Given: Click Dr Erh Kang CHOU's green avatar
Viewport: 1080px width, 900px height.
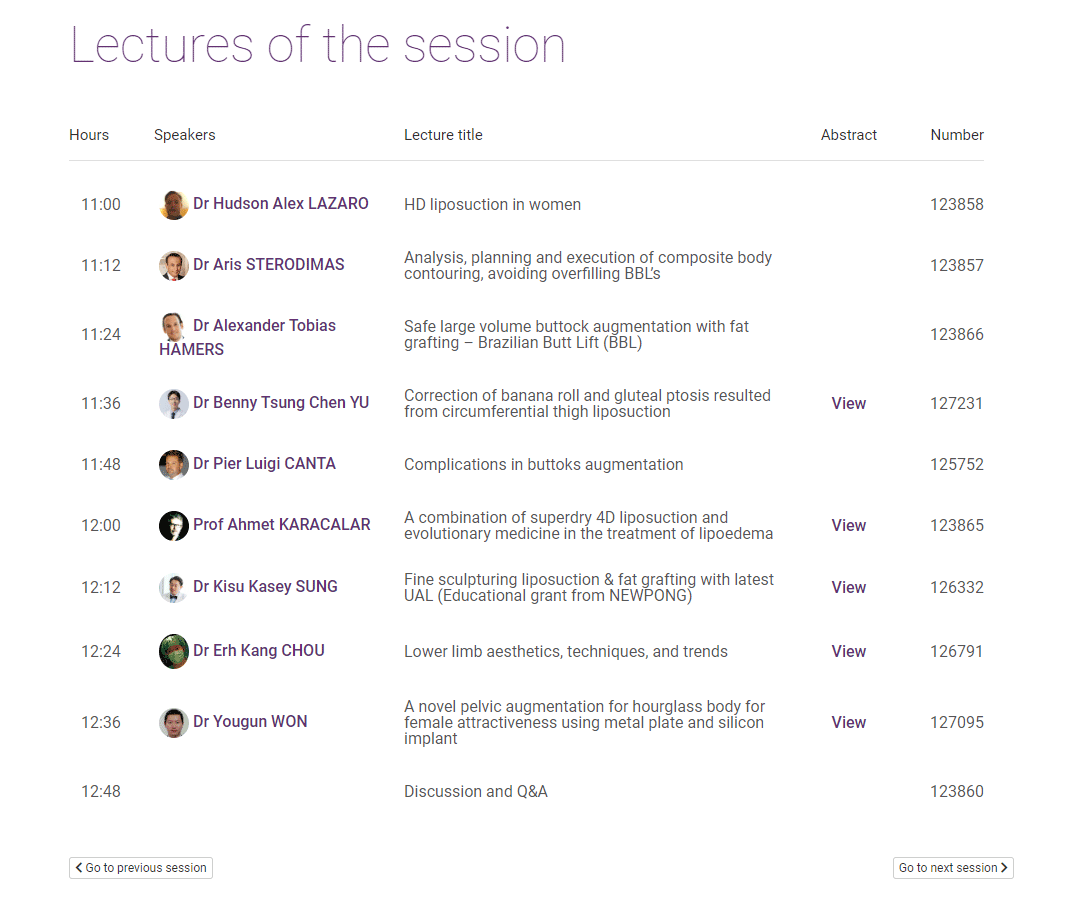Looking at the screenshot, I should click(174, 651).
